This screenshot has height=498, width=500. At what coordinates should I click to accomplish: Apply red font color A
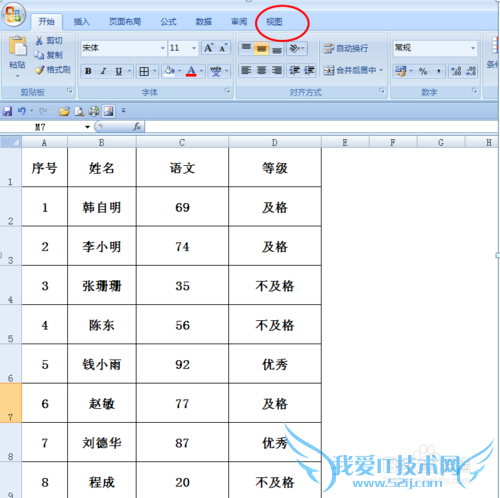click(191, 71)
